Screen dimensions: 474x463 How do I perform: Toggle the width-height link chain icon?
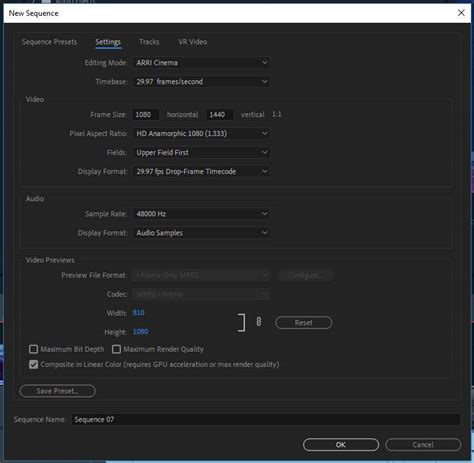(x=259, y=322)
